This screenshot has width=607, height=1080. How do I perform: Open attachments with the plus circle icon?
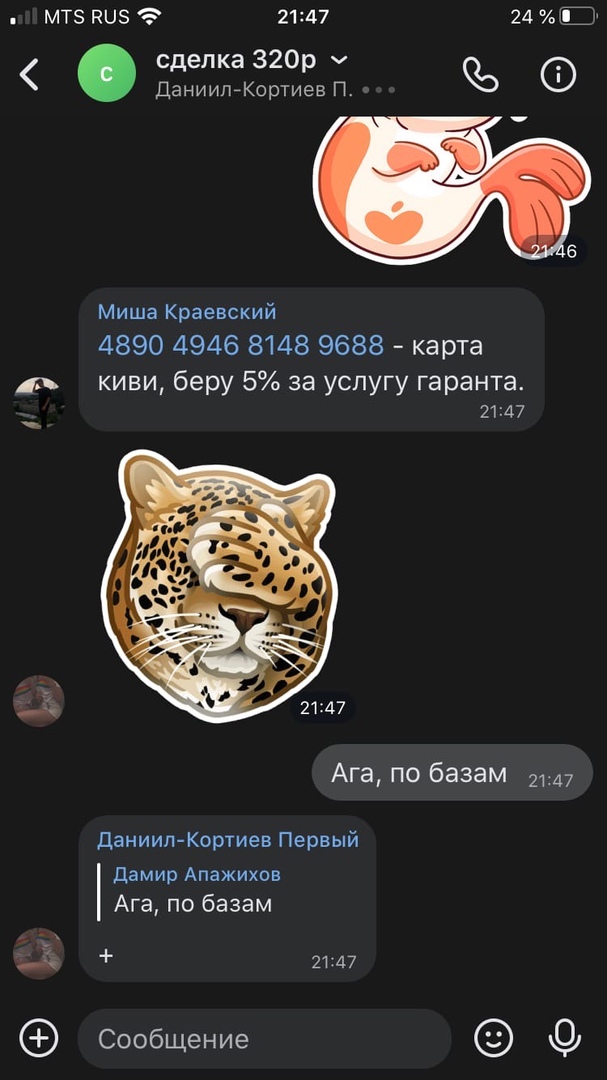39,1037
